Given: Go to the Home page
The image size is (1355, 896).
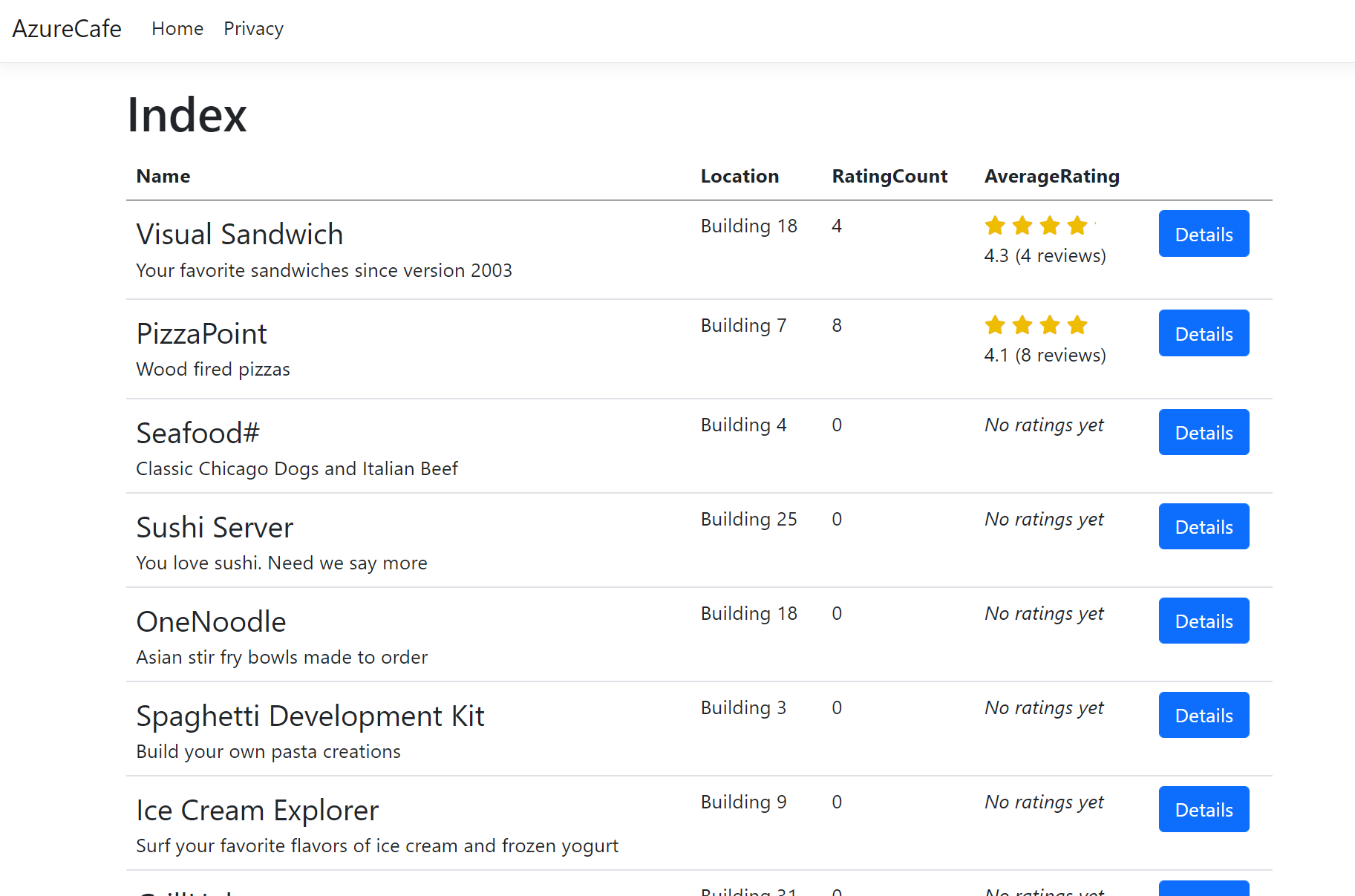Looking at the screenshot, I should pyautogui.click(x=177, y=28).
